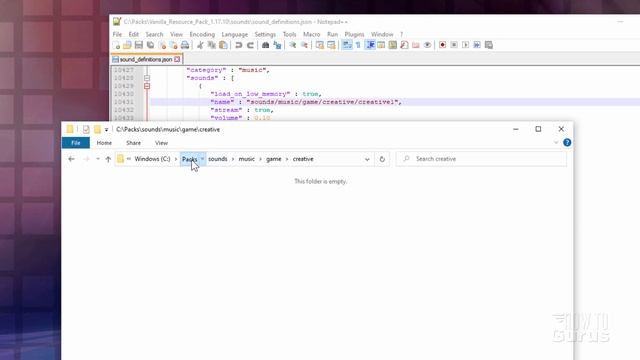This screenshot has height=360, width=640.
Task: Click the Replace icon in Notepad++ toolbar
Action: click(277, 45)
